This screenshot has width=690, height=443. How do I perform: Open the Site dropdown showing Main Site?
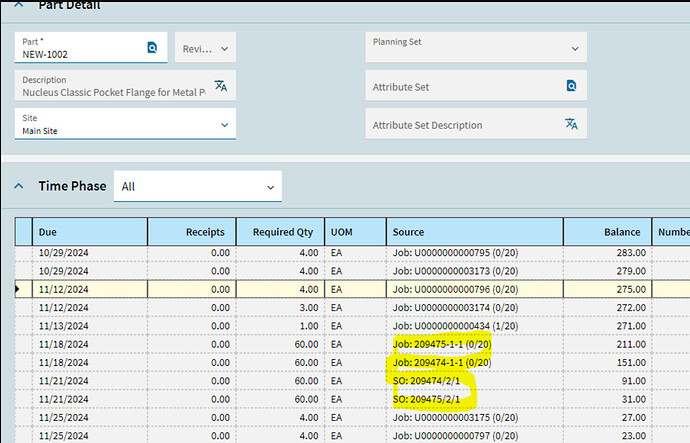125,124
